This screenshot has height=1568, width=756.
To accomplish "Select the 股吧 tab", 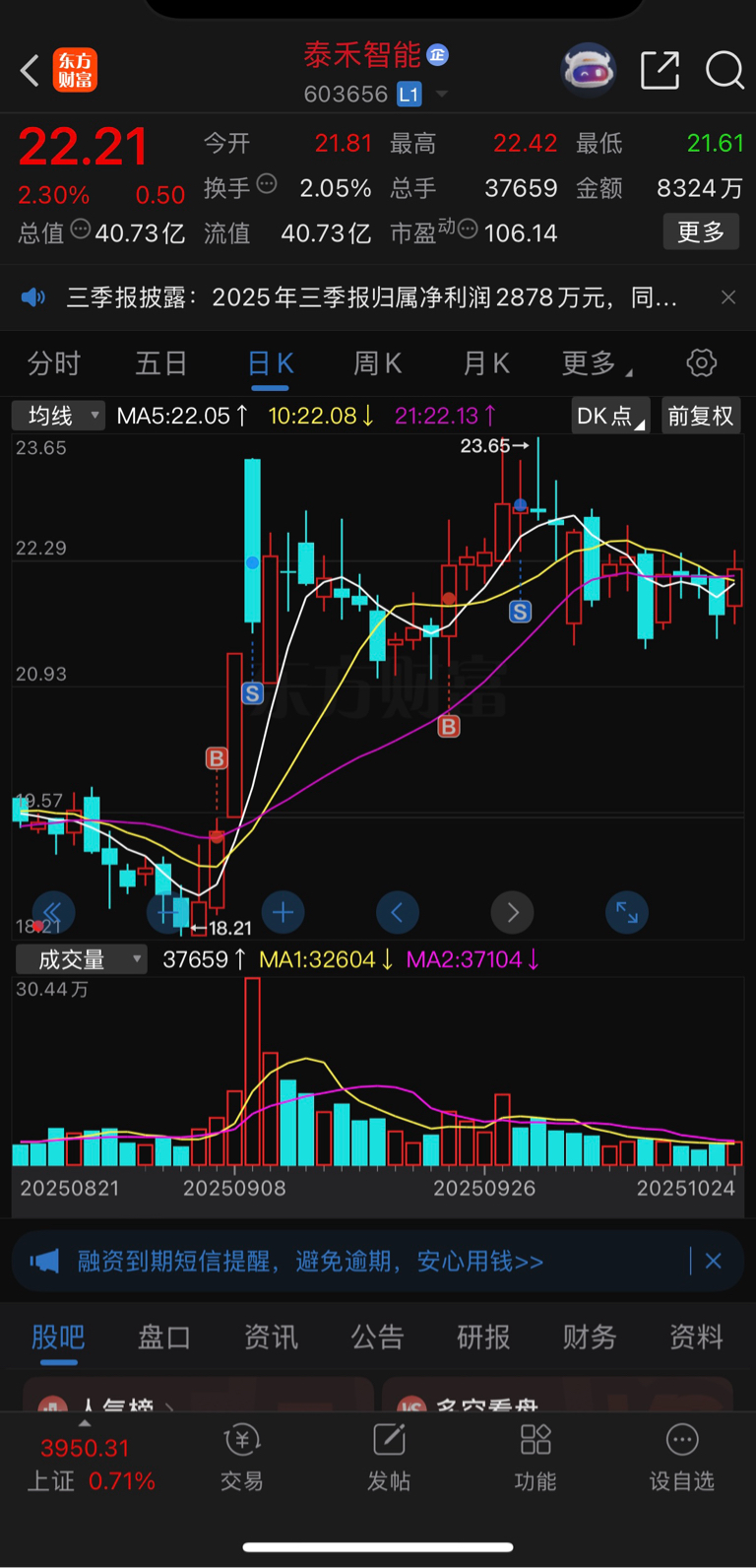I will point(58,1338).
